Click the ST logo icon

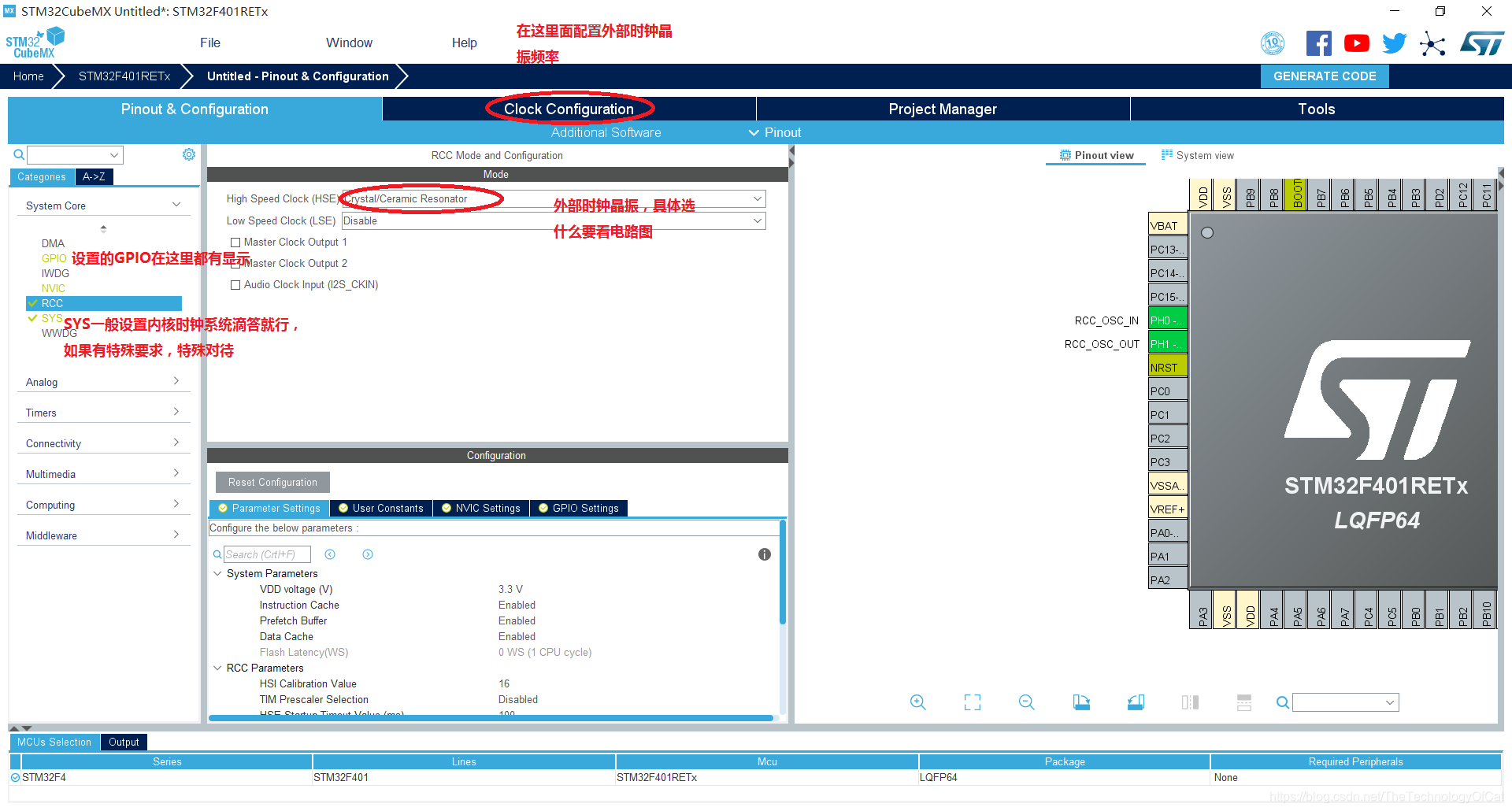[x=1482, y=43]
